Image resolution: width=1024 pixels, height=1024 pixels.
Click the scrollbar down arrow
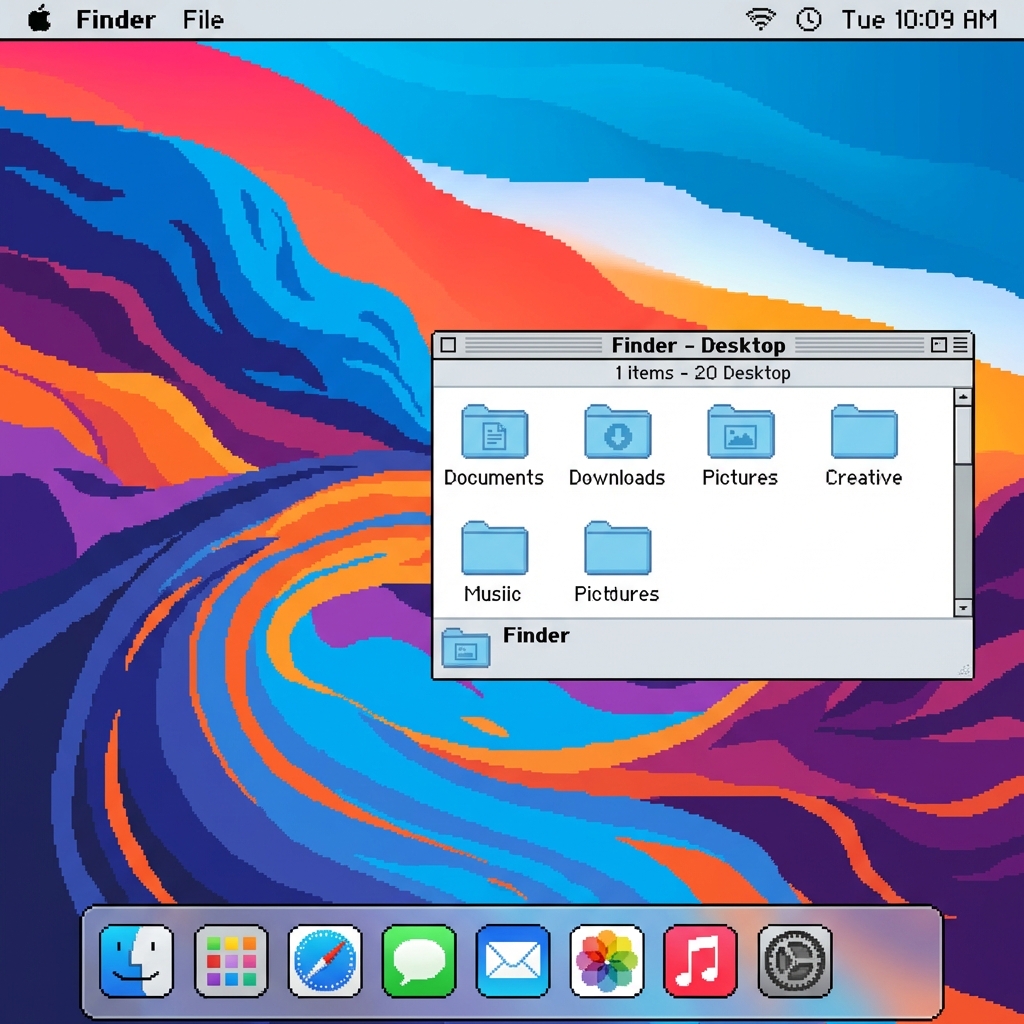coord(963,608)
